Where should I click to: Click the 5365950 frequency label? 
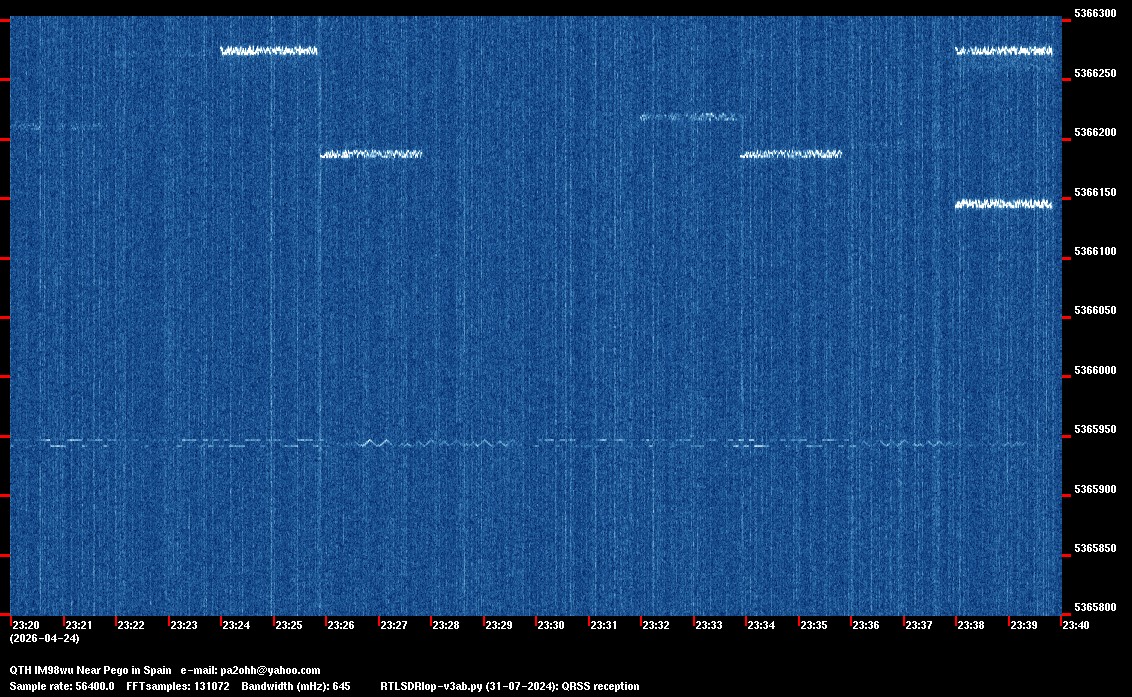click(1094, 430)
